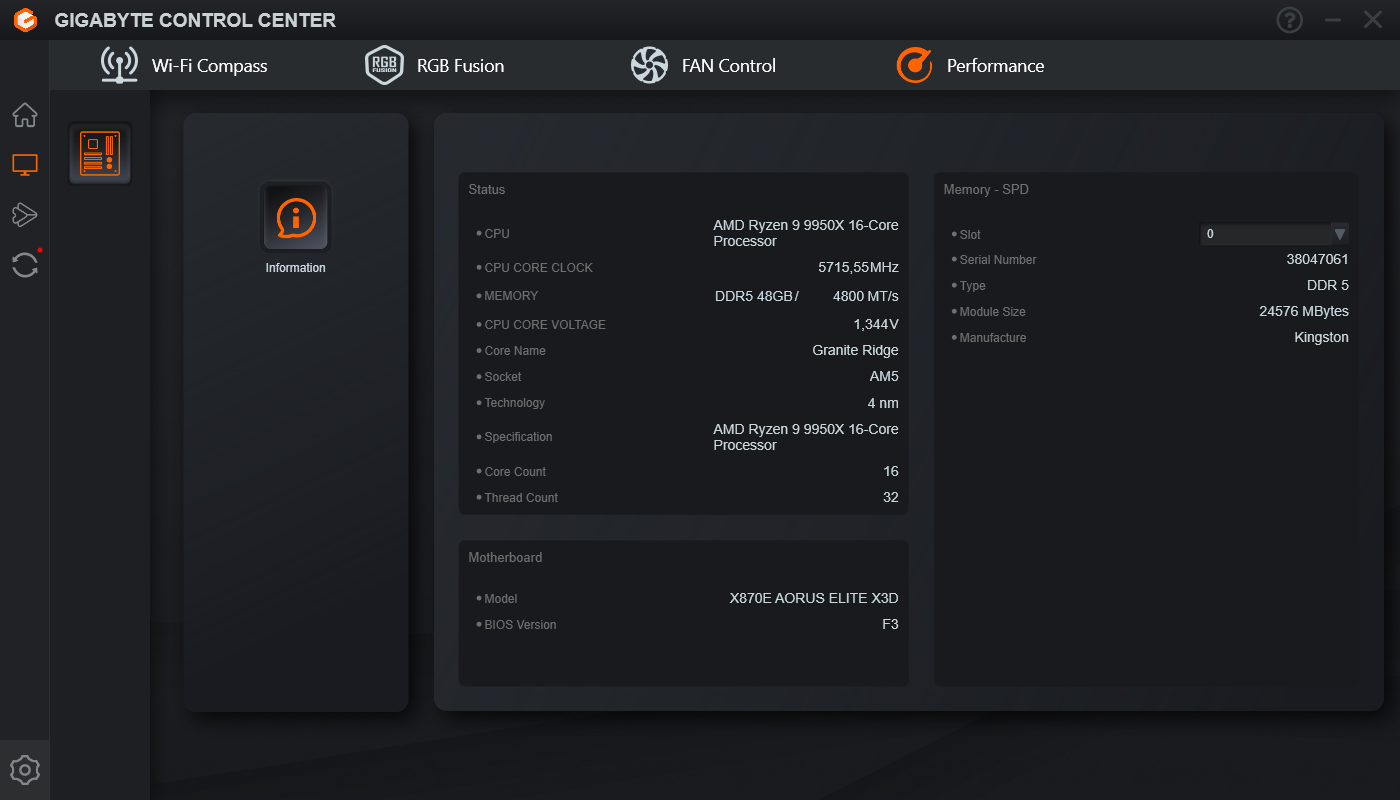Click the Technology label
The width and height of the screenshot is (1400, 800).
coord(515,403)
